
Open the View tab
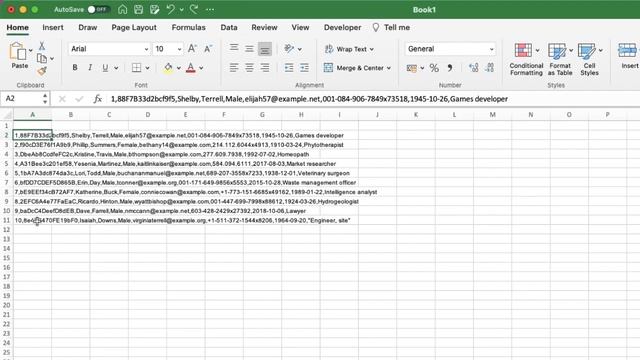click(300, 27)
